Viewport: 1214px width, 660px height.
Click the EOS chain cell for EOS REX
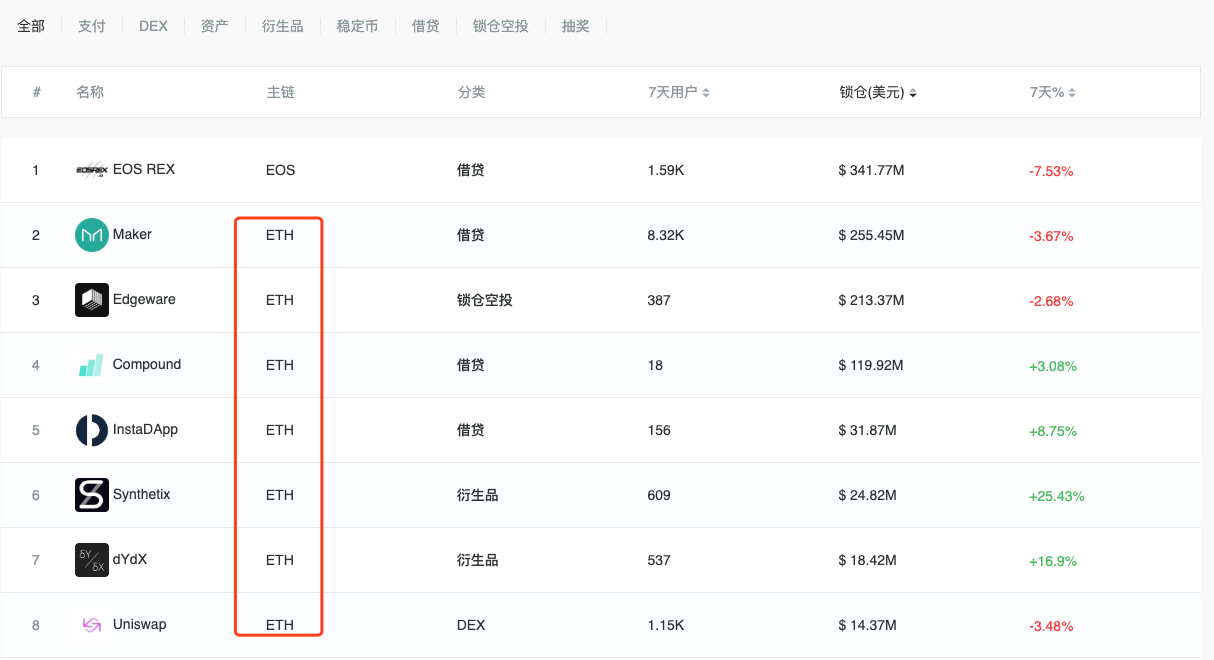pyautogui.click(x=281, y=170)
